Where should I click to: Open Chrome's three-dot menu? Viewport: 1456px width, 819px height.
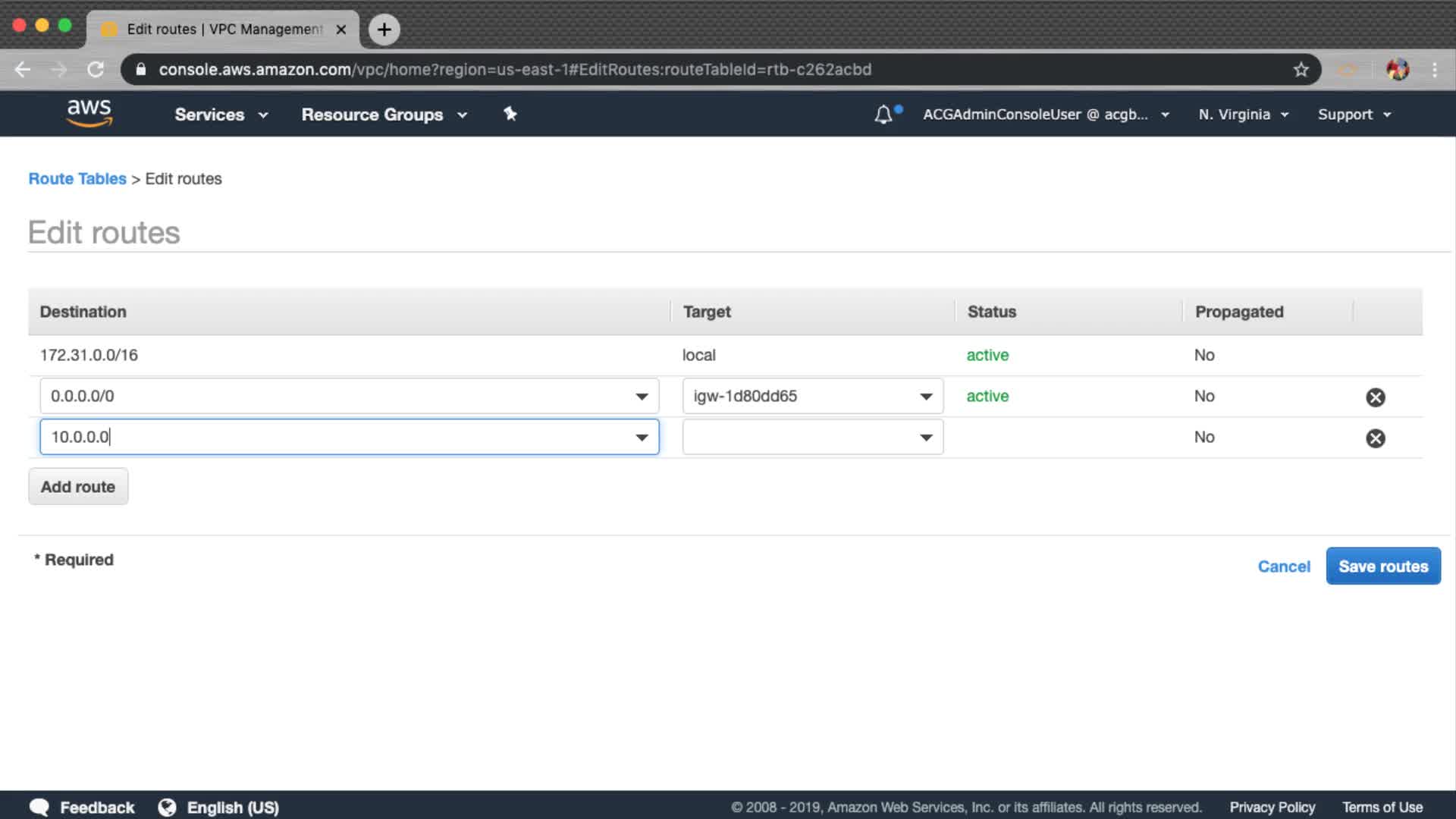pyautogui.click(x=1435, y=70)
